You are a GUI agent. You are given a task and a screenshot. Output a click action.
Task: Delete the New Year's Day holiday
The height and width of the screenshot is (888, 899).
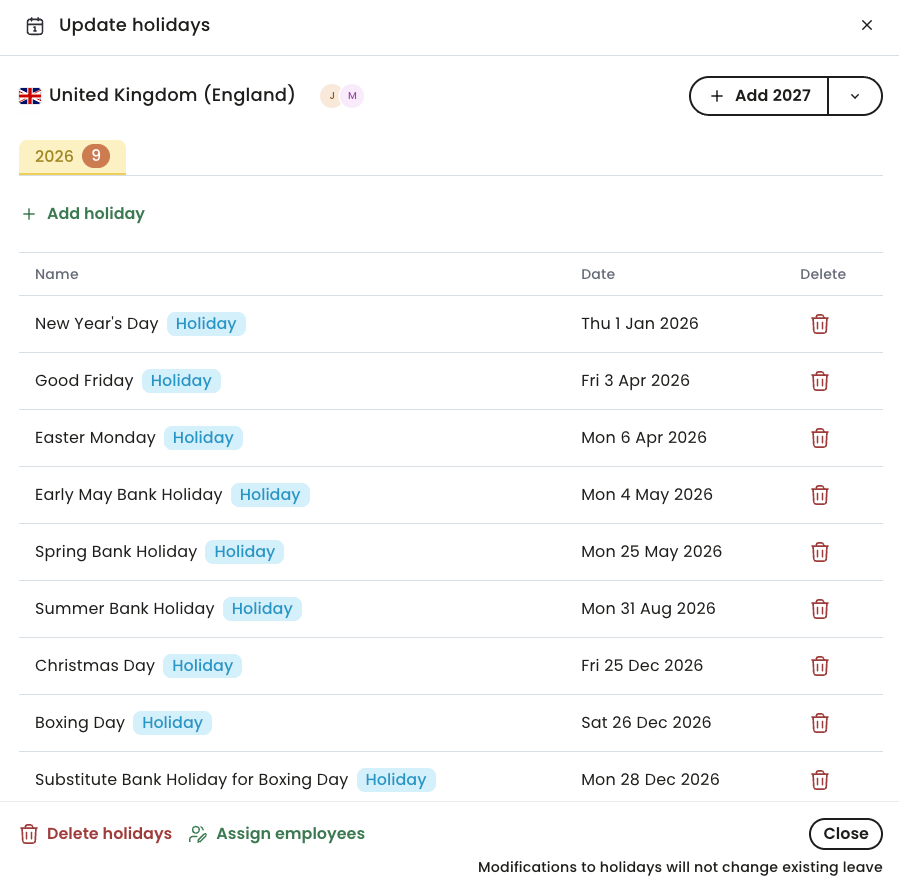[820, 324]
